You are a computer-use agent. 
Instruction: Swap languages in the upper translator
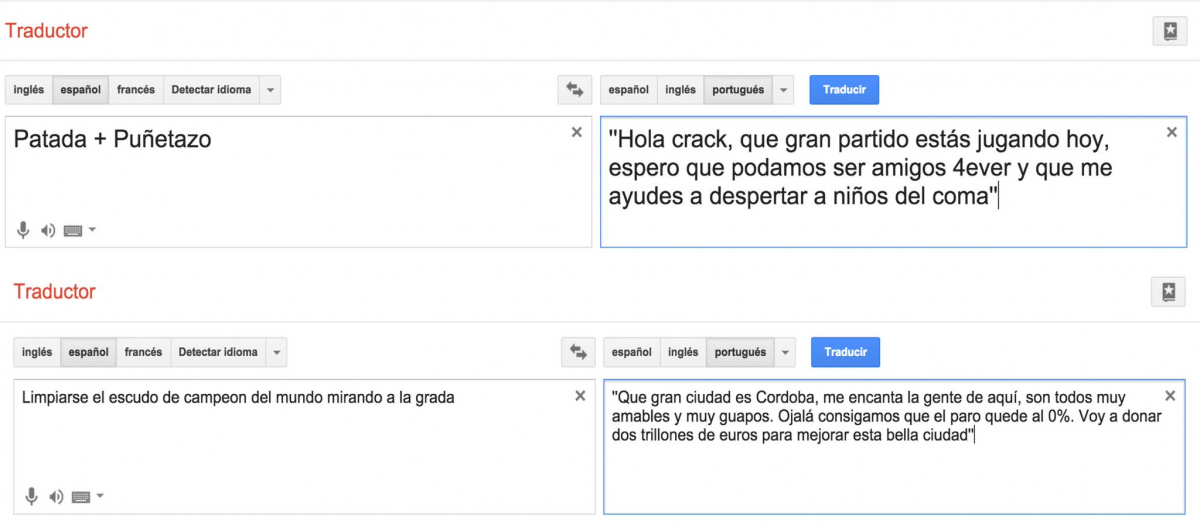[x=574, y=90]
